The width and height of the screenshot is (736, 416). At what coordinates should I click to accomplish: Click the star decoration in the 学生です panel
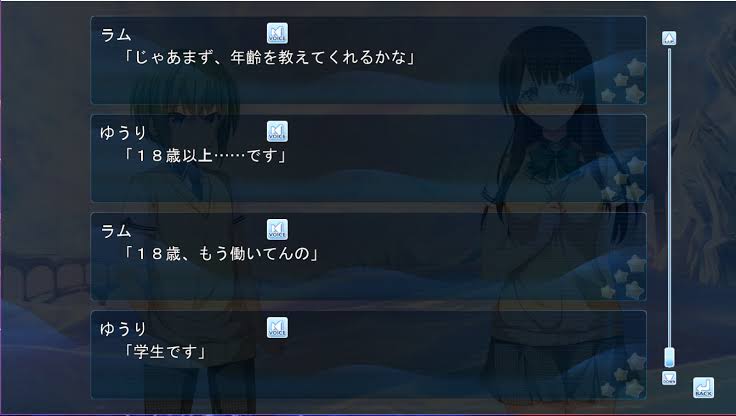624,375
